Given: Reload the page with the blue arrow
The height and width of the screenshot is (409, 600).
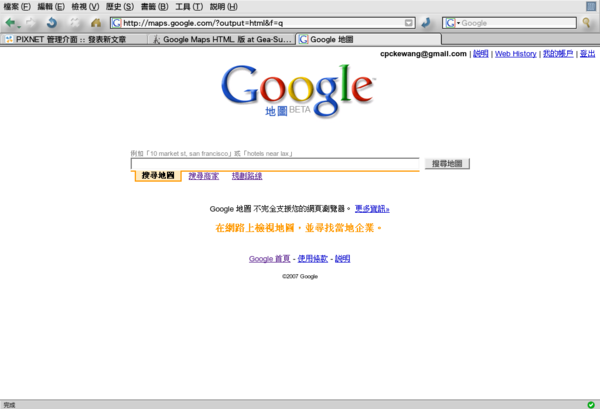Looking at the screenshot, I should point(52,23).
